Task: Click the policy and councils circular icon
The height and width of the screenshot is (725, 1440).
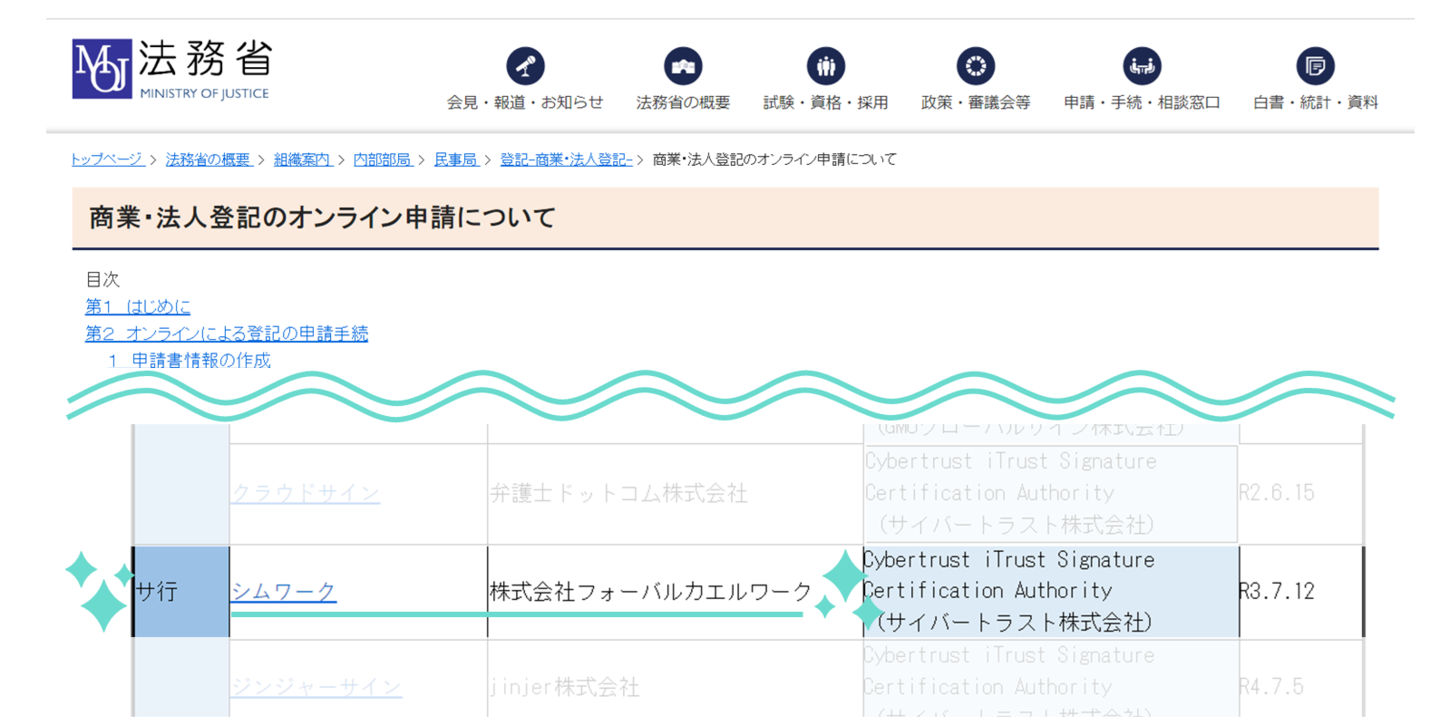Action: [x=975, y=67]
